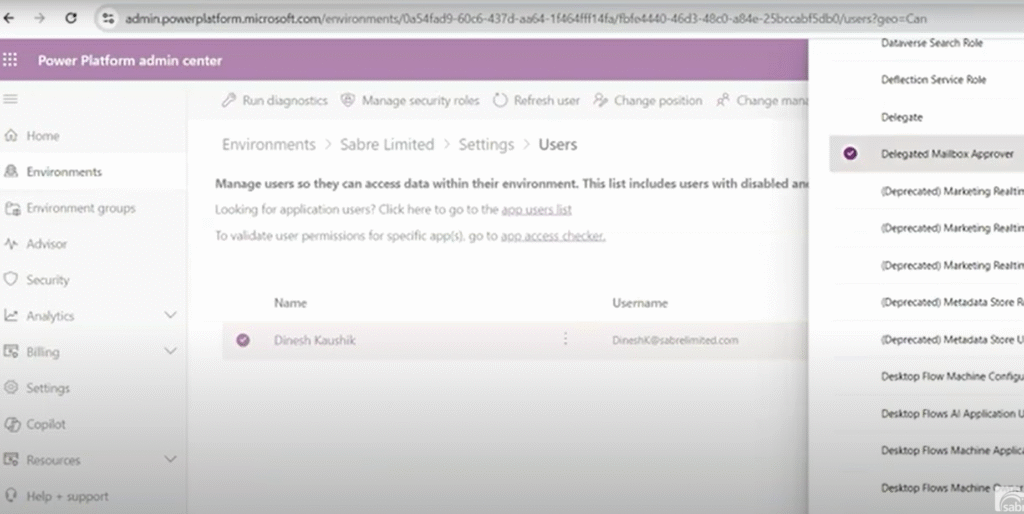Screen dimensions: 1024x514
Task: Uncheck the Delegated Mailbox Approver role
Action: coord(850,154)
